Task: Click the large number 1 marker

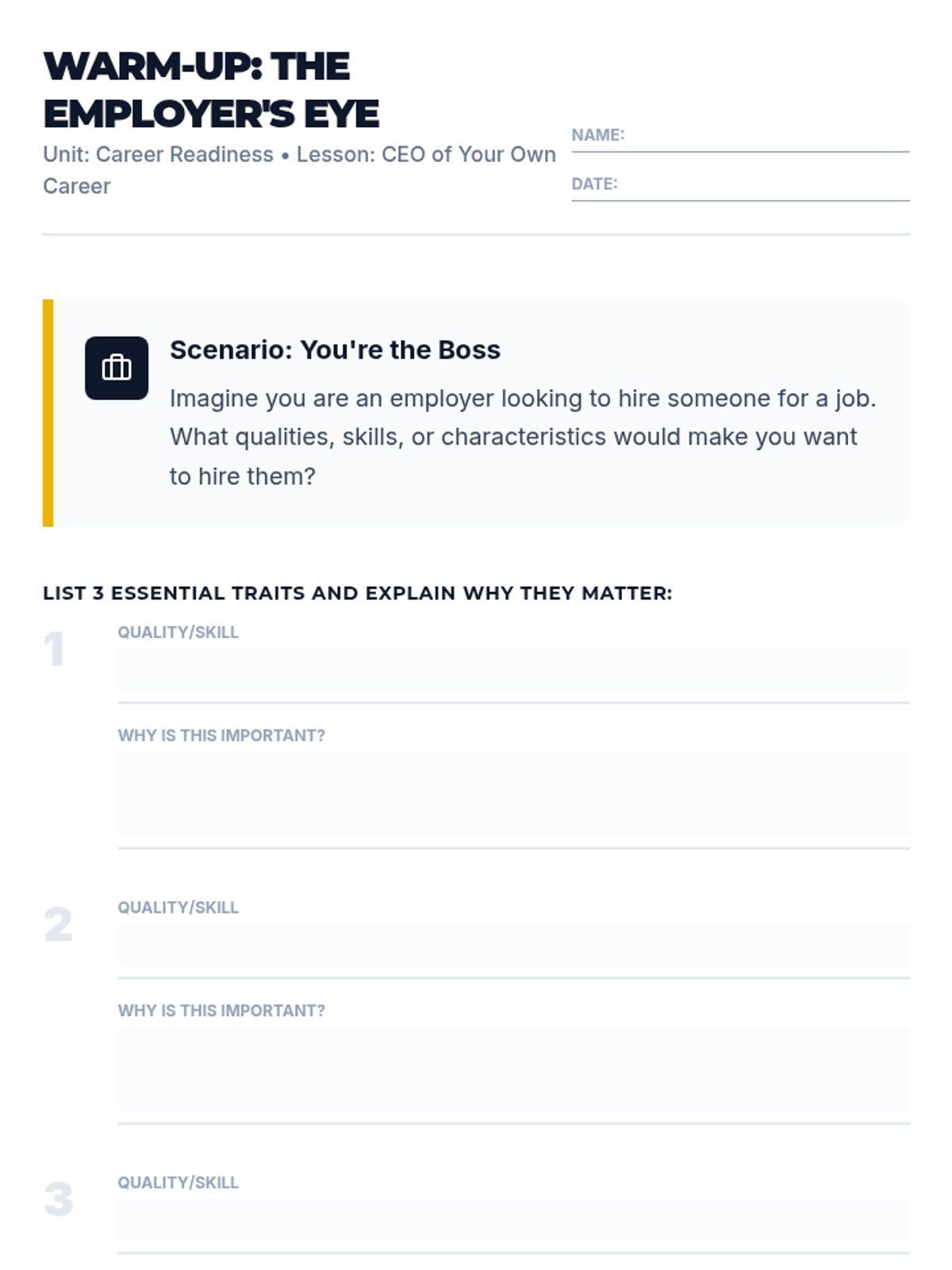Action: (x=54, y=649)
